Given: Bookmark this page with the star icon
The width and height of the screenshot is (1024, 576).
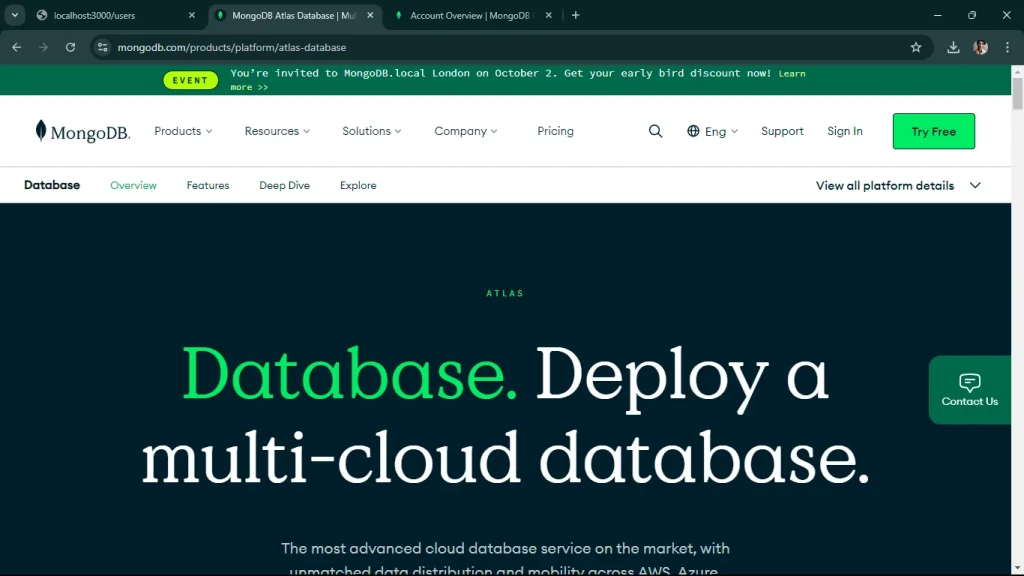Looking at the screenshot, I should 916,47.
